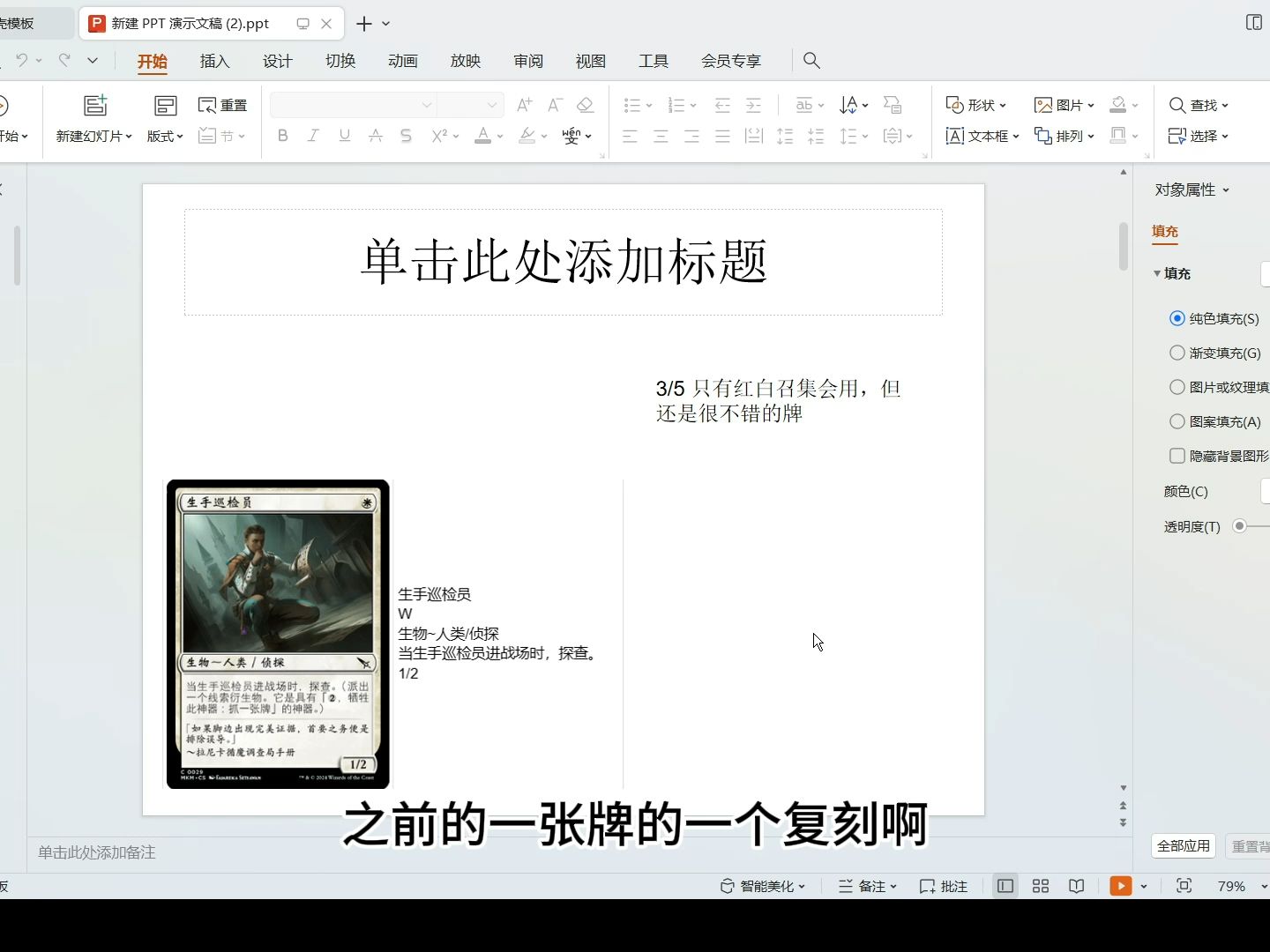The width and height of the screenshot is (1270, 952).
Task: Open the font name combo box
Action: pyautogui.click(x=353, y=105)
